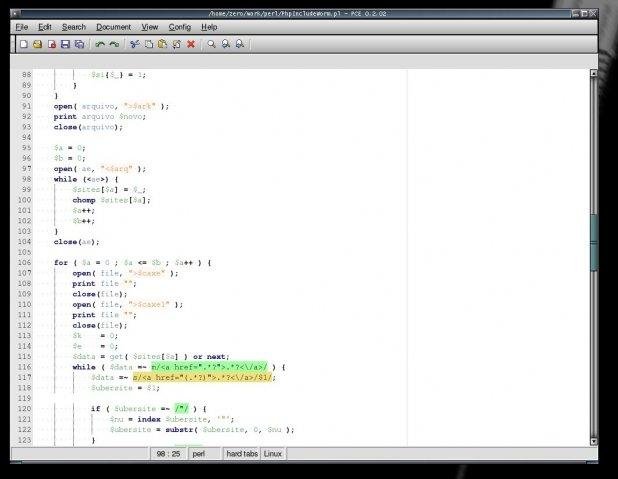The width and height of the screenshot is (618, 479).
Task: Click the 'for ( $a = 0 ;' loop line
Action: pyautogui.click(x=132, y=263)
